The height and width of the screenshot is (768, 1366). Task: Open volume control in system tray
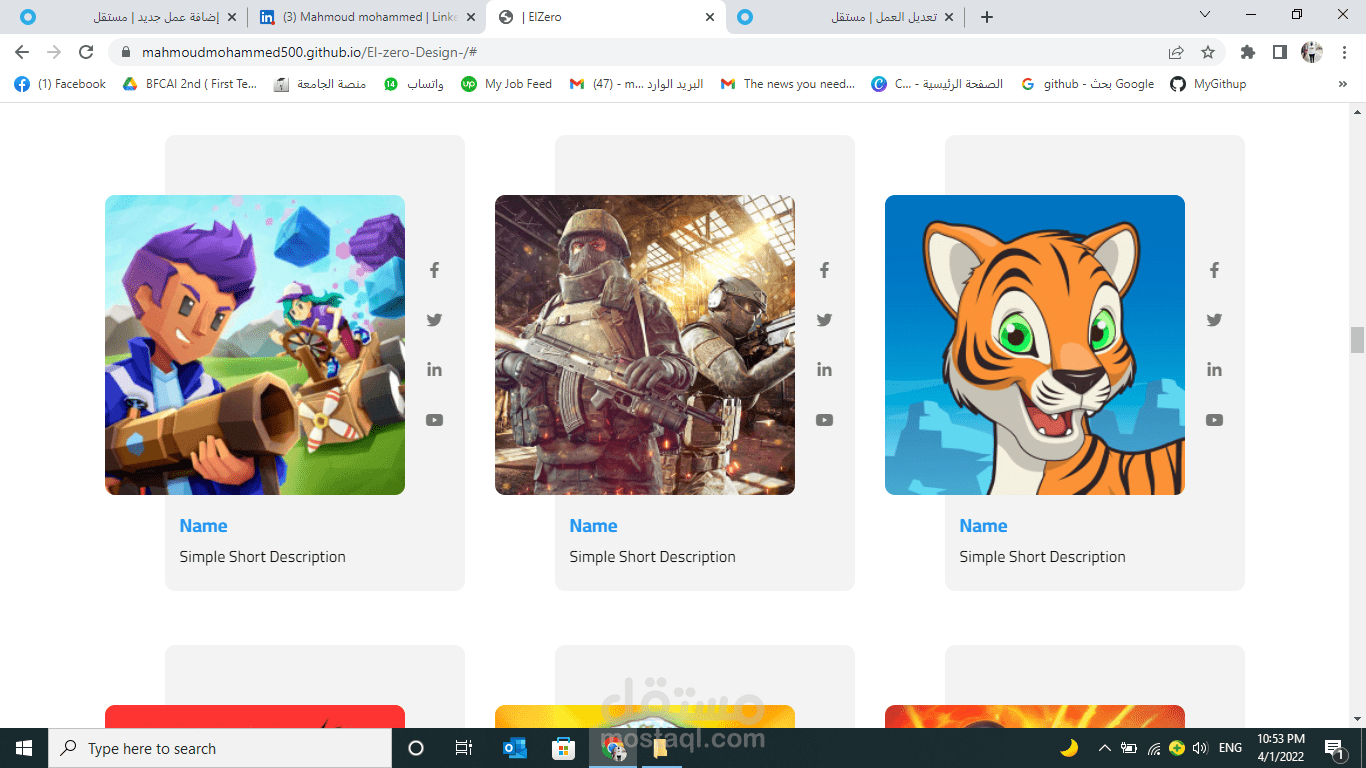click(1200, 748)
